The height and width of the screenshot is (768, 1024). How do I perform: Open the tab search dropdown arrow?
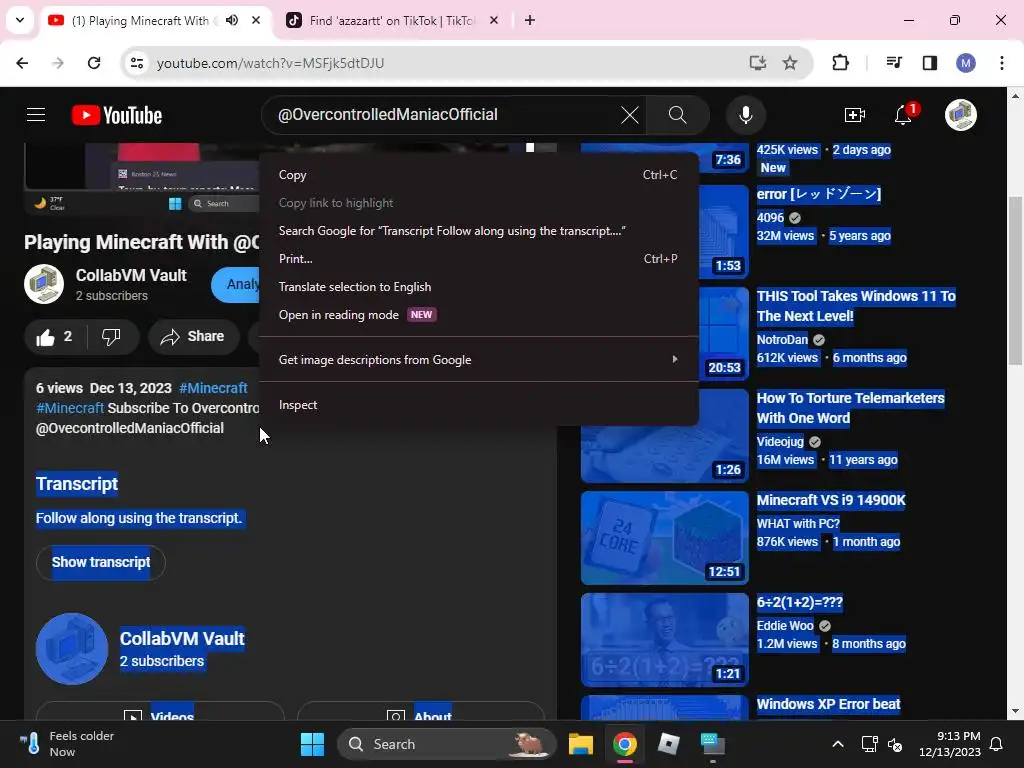(x=20, y=20)
